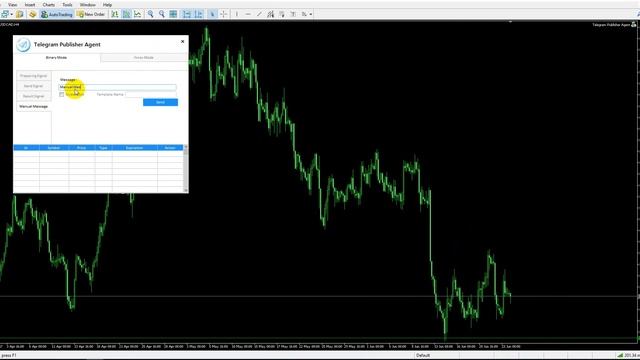Draw a horizontal line tool
Screen dimensions: 640x360
(x=248, y=14)
